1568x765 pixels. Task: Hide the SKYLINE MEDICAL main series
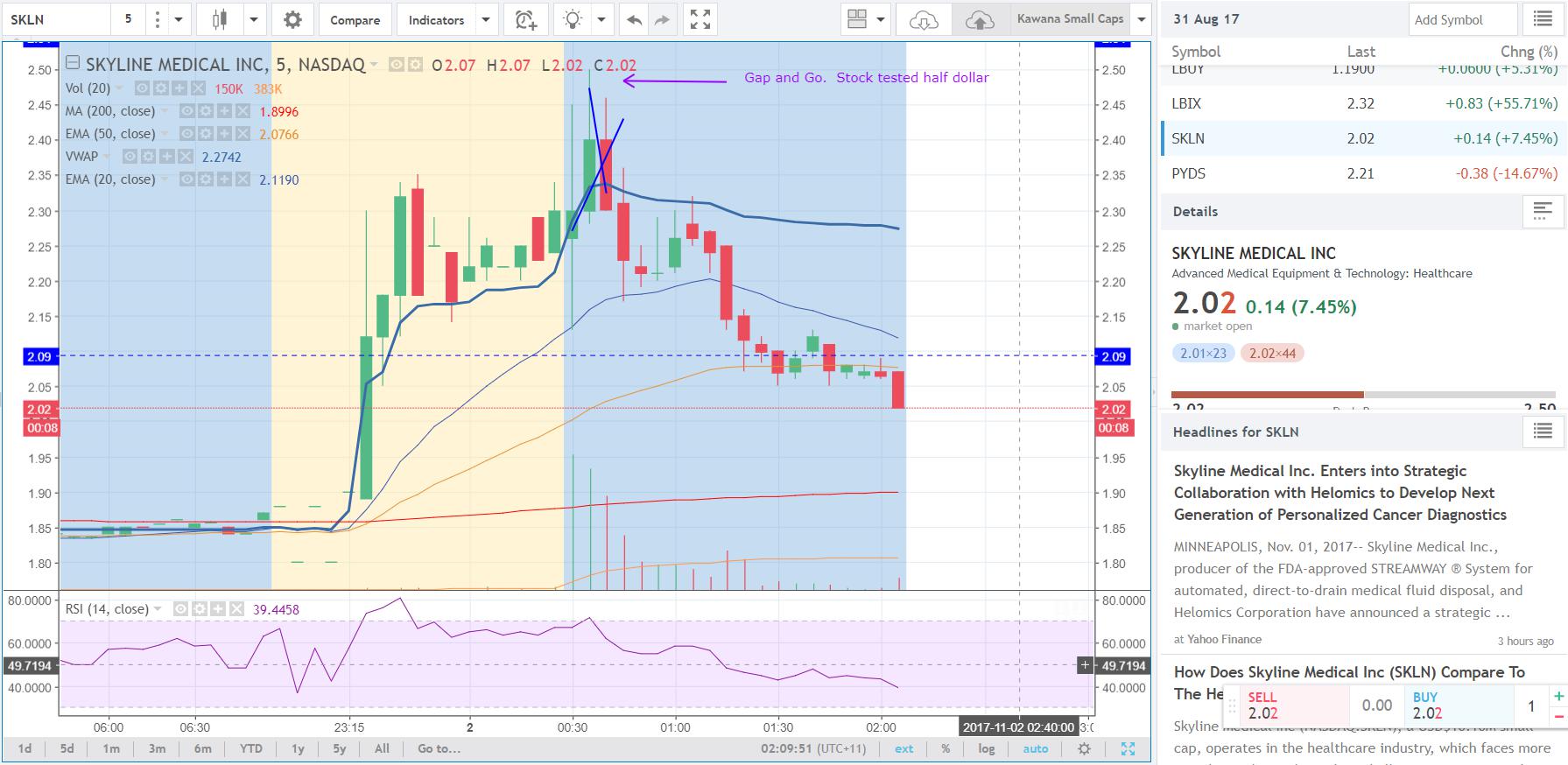397,64
